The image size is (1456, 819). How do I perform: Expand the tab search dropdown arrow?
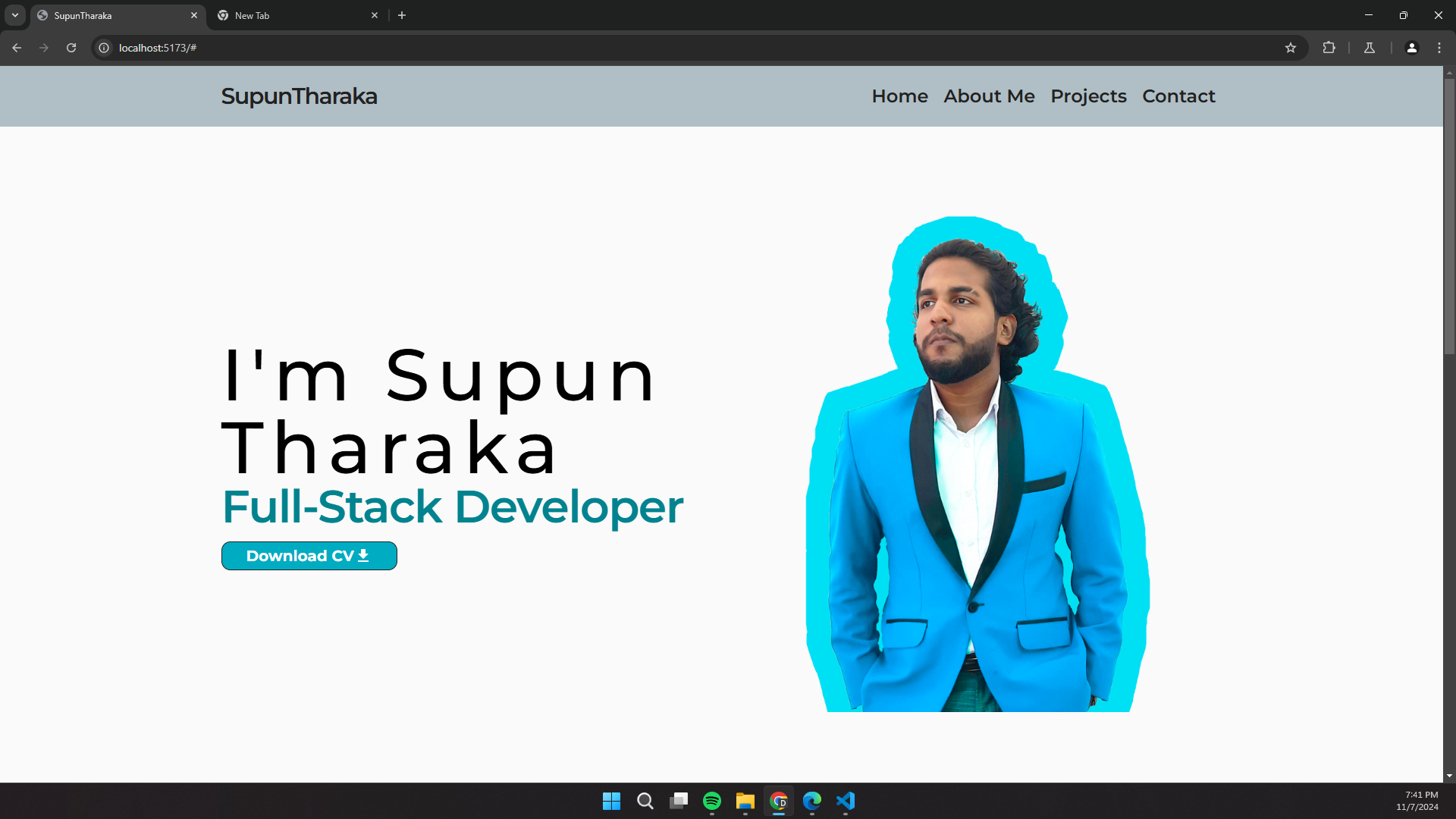point(15,15)
